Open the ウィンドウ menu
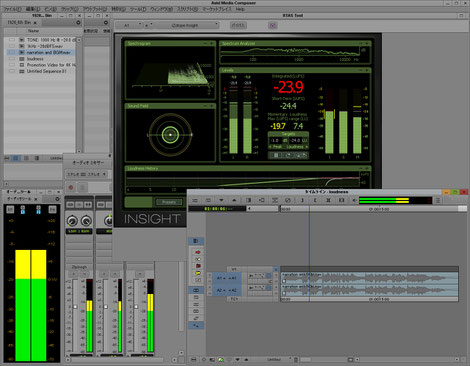 (161, 9)
